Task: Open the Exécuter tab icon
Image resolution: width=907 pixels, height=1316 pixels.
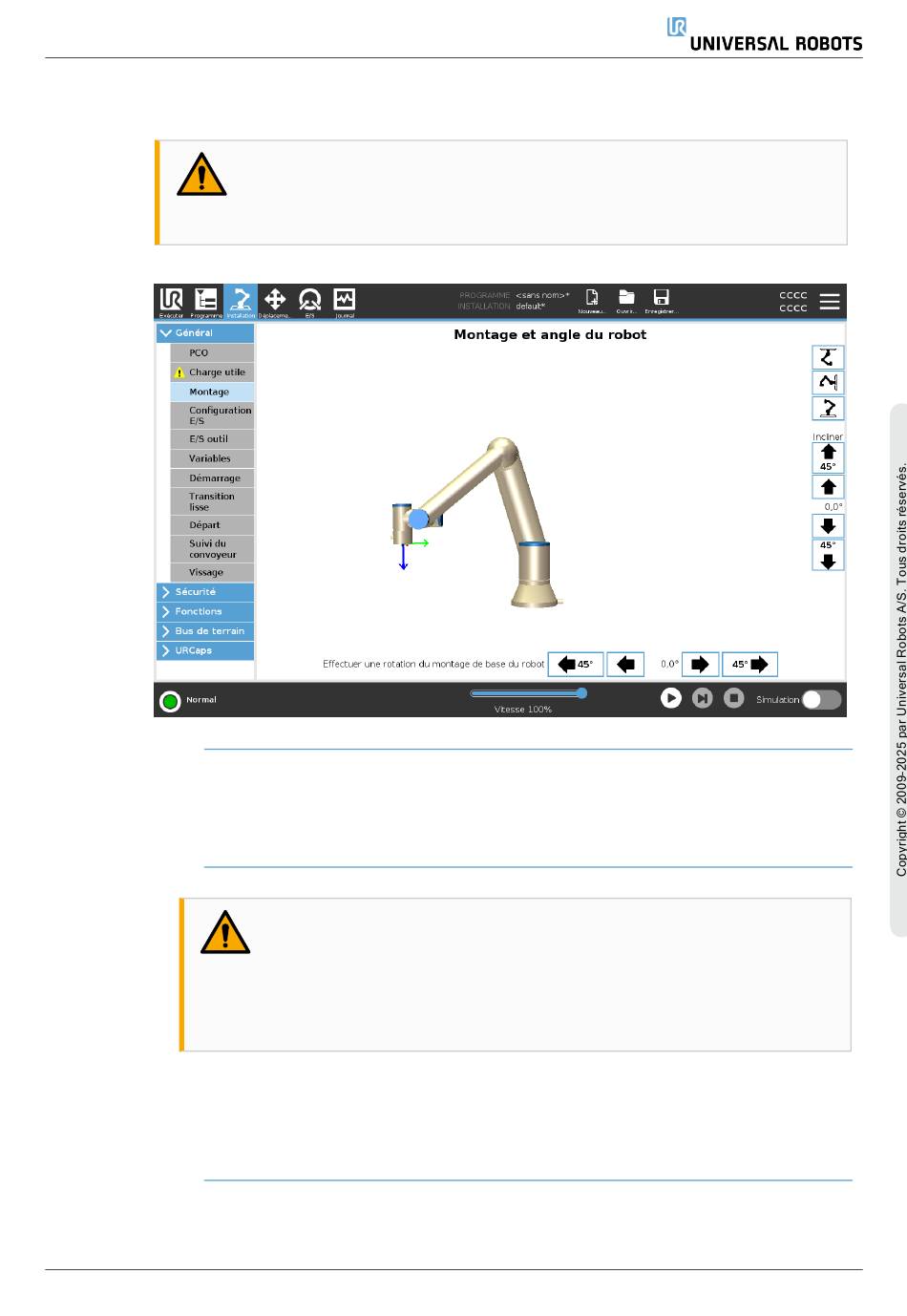Action: [x=172, y=302]
